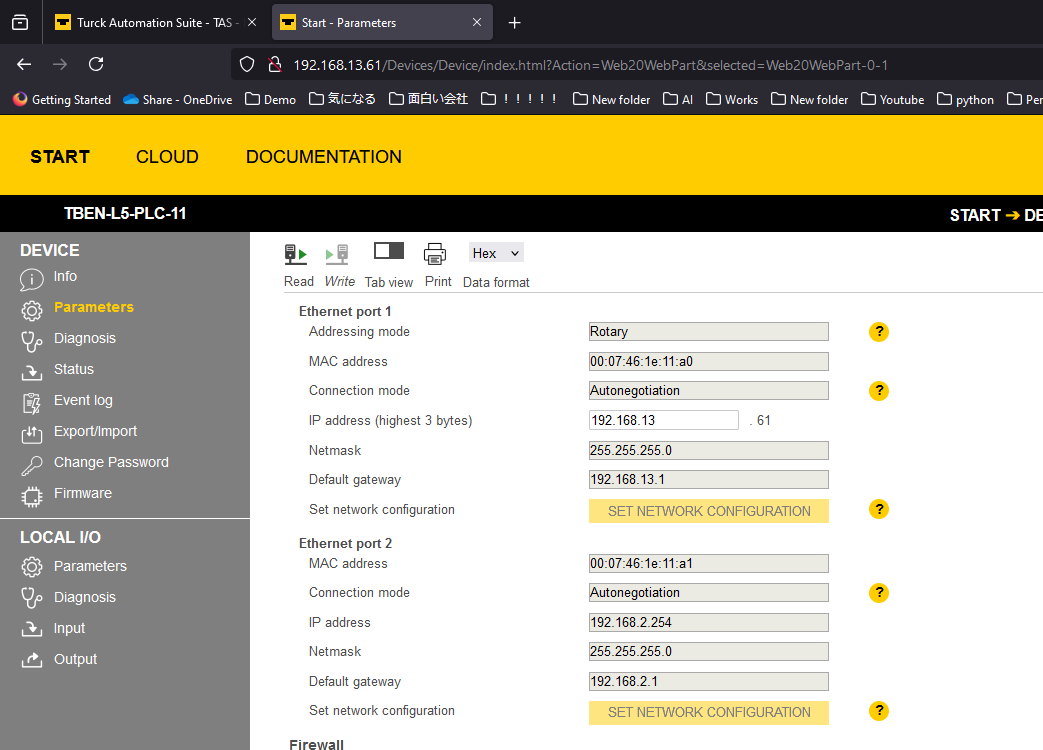
Task: Open the Info page icon in Device sidebar
Action: pos(31,279)
